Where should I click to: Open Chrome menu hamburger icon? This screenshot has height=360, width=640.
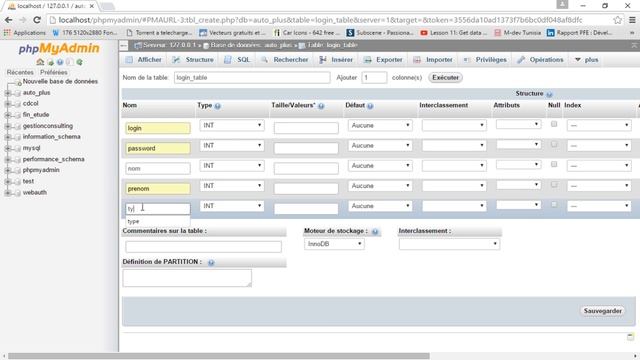point(632,20)
